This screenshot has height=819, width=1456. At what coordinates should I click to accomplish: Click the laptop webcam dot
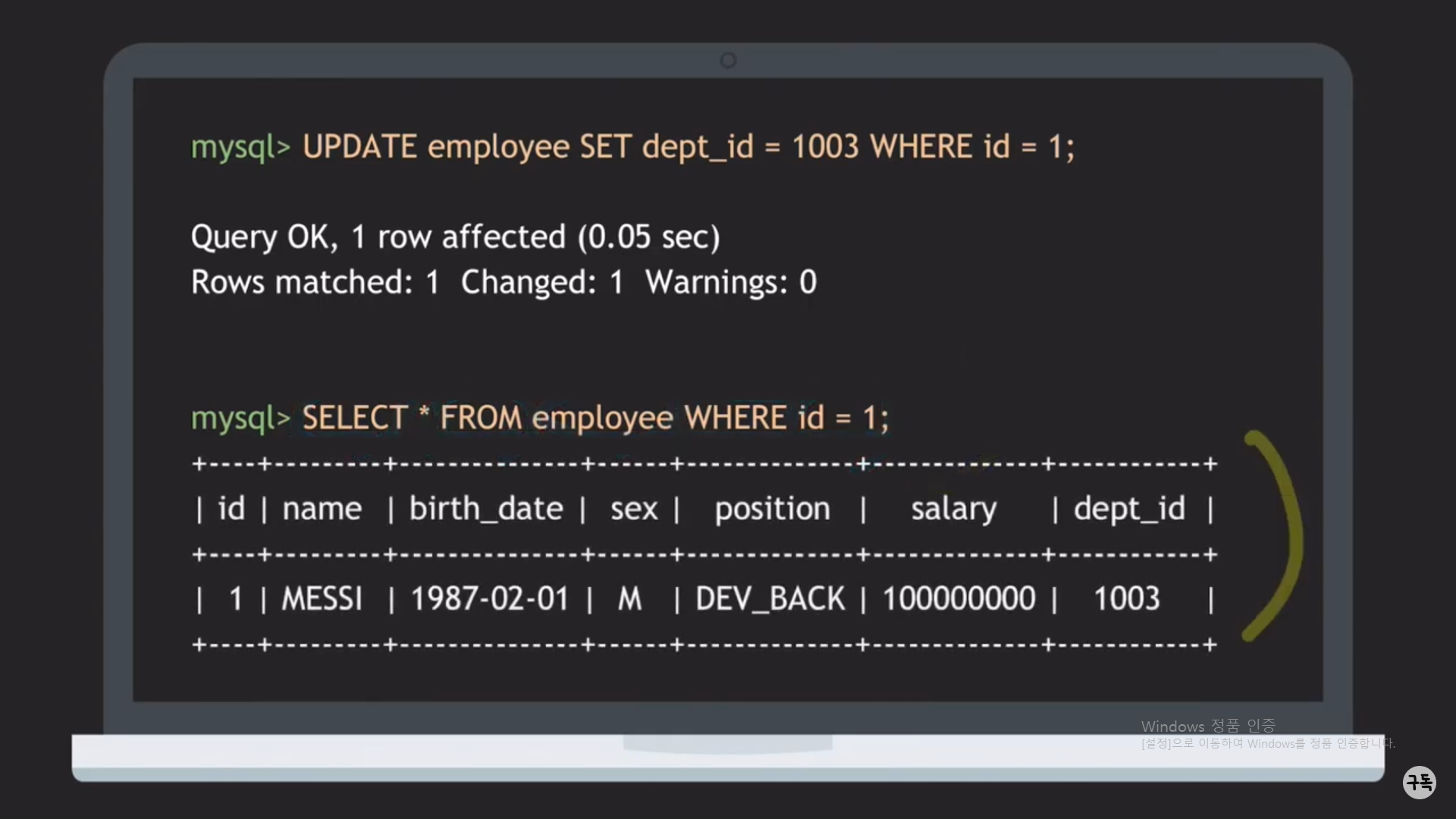728,61
